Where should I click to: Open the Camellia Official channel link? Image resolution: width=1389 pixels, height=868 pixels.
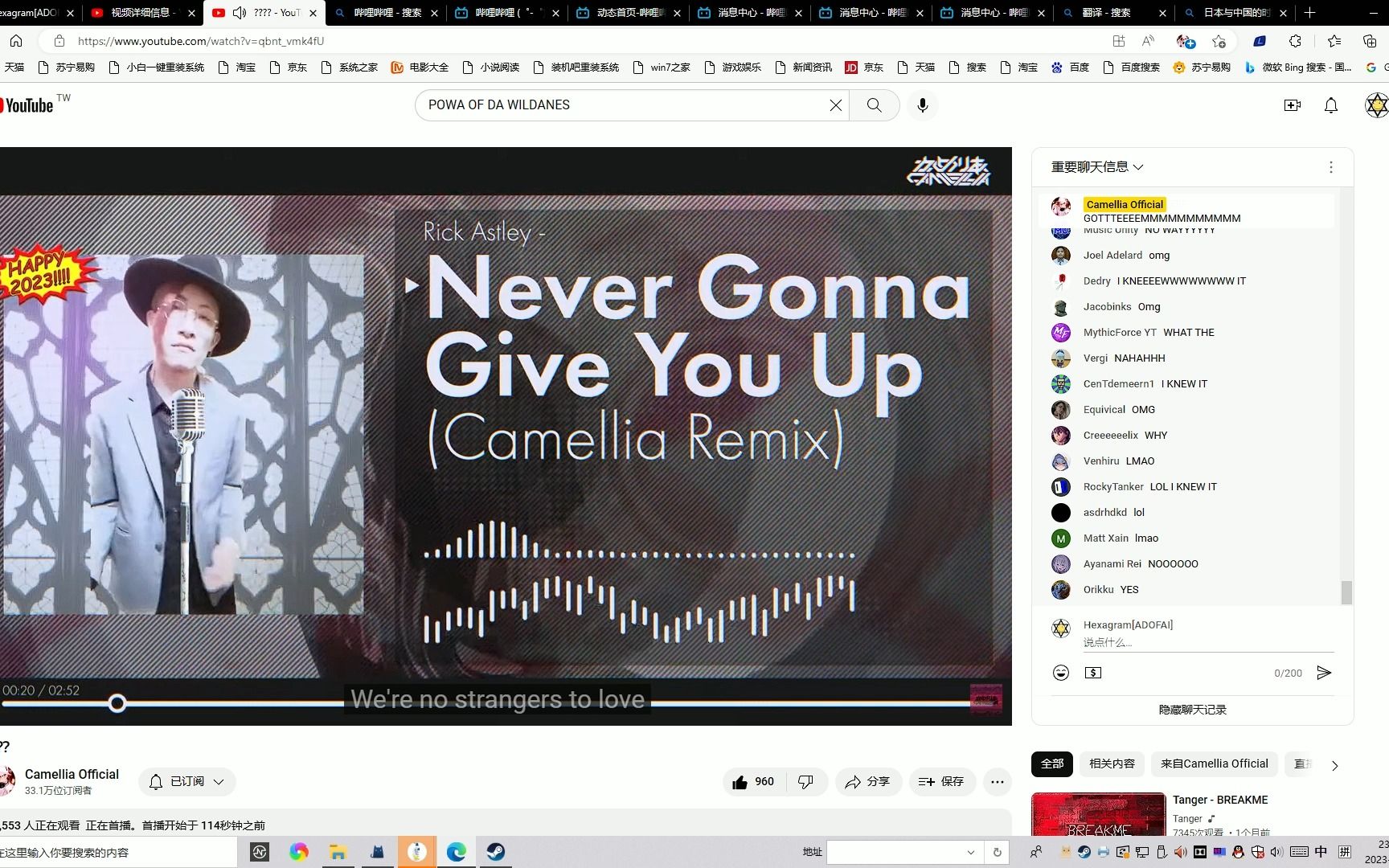click(72, 774)
